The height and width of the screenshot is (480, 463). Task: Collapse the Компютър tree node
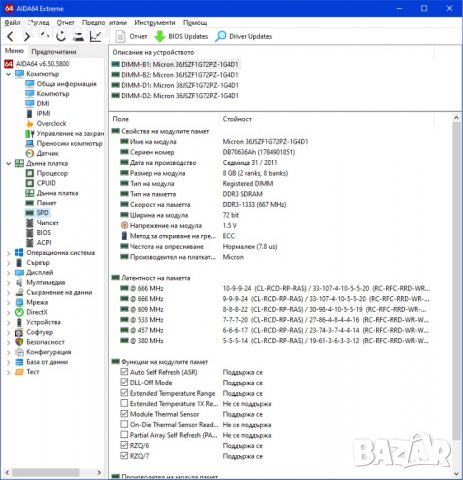pyautogui.click(x=9, y=74)
